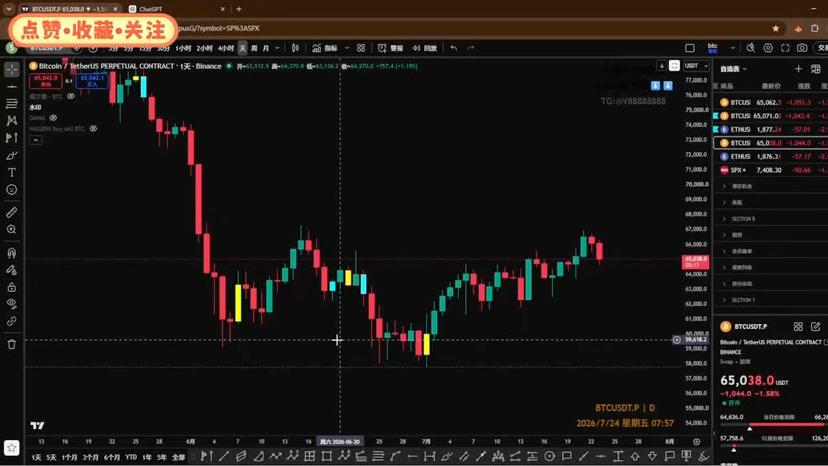Select the 2小时 timeframe
Image resolution: width=828 pixels, height=466 pixels.
pyautogui.click(x=204, y=48)
